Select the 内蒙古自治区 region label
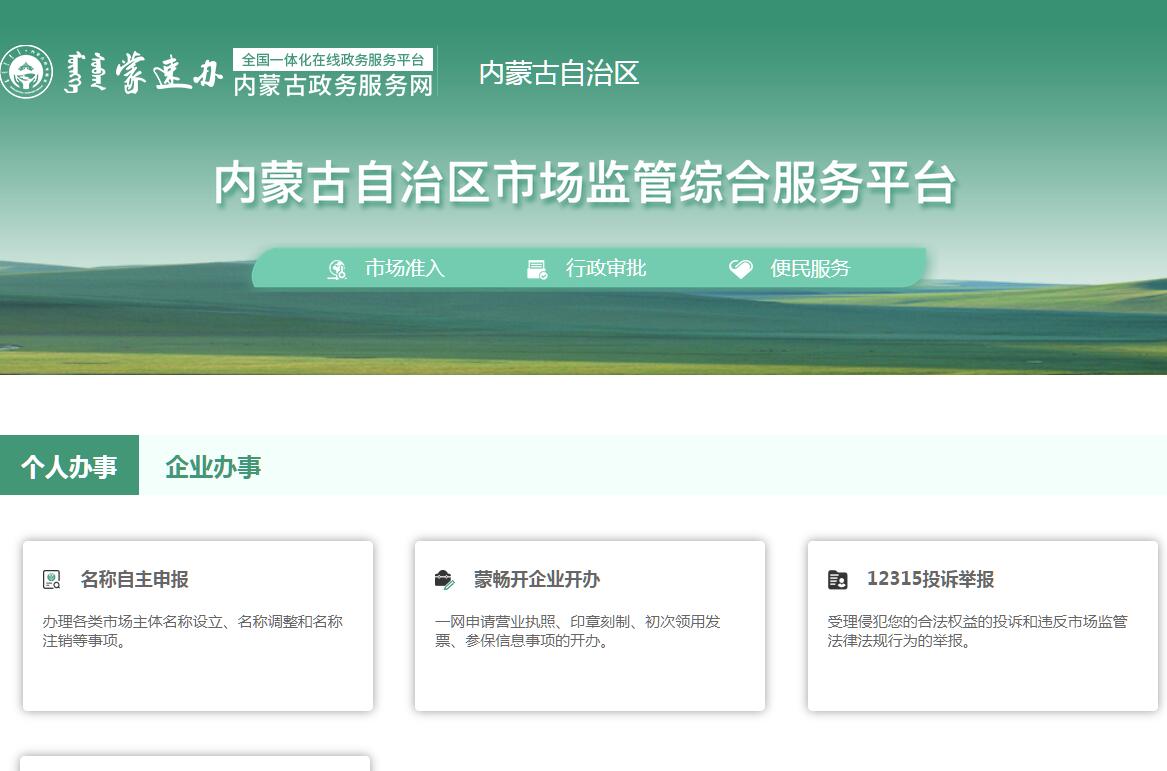This screenshot has height=771, width=1167. (x=559, y=73)
